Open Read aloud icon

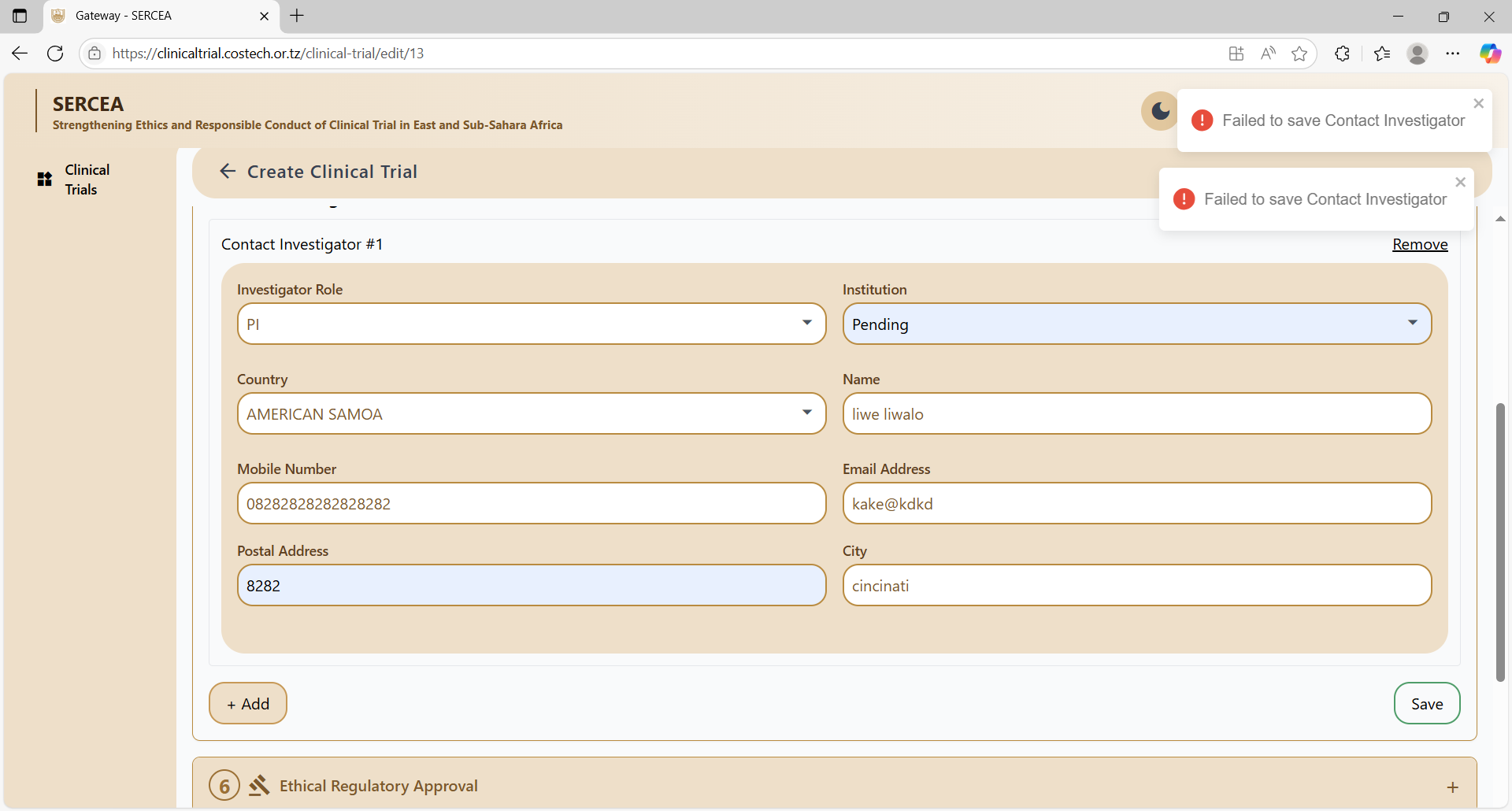(1268, 54)
